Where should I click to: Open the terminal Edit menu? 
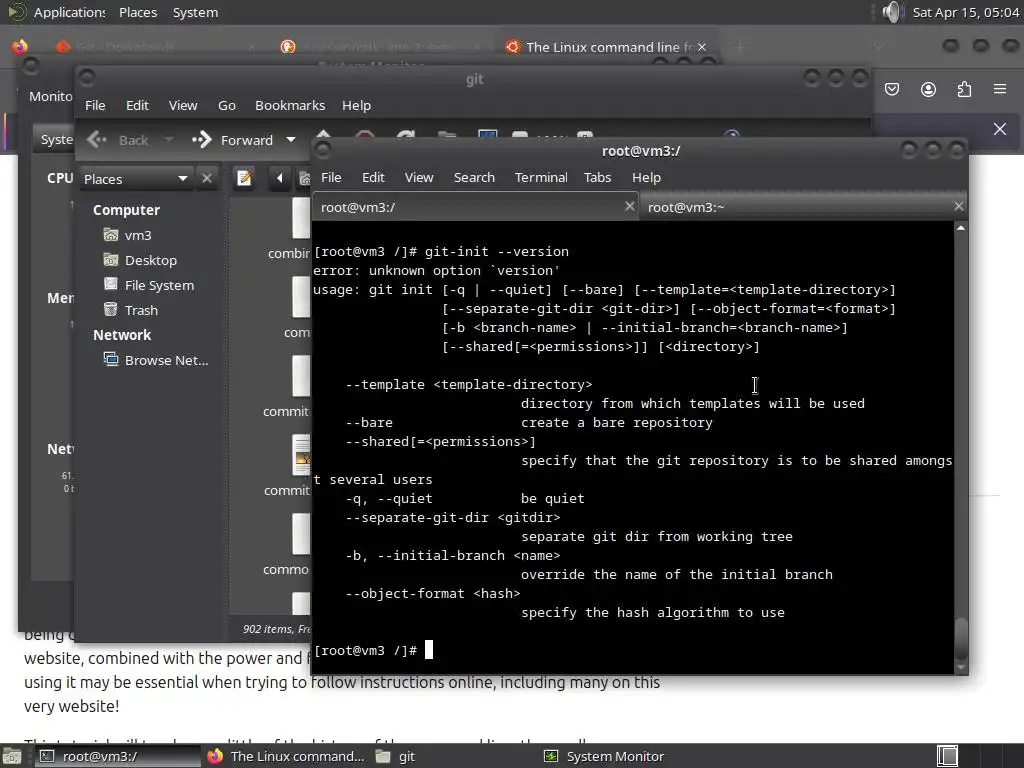click(x=373, y=177)
